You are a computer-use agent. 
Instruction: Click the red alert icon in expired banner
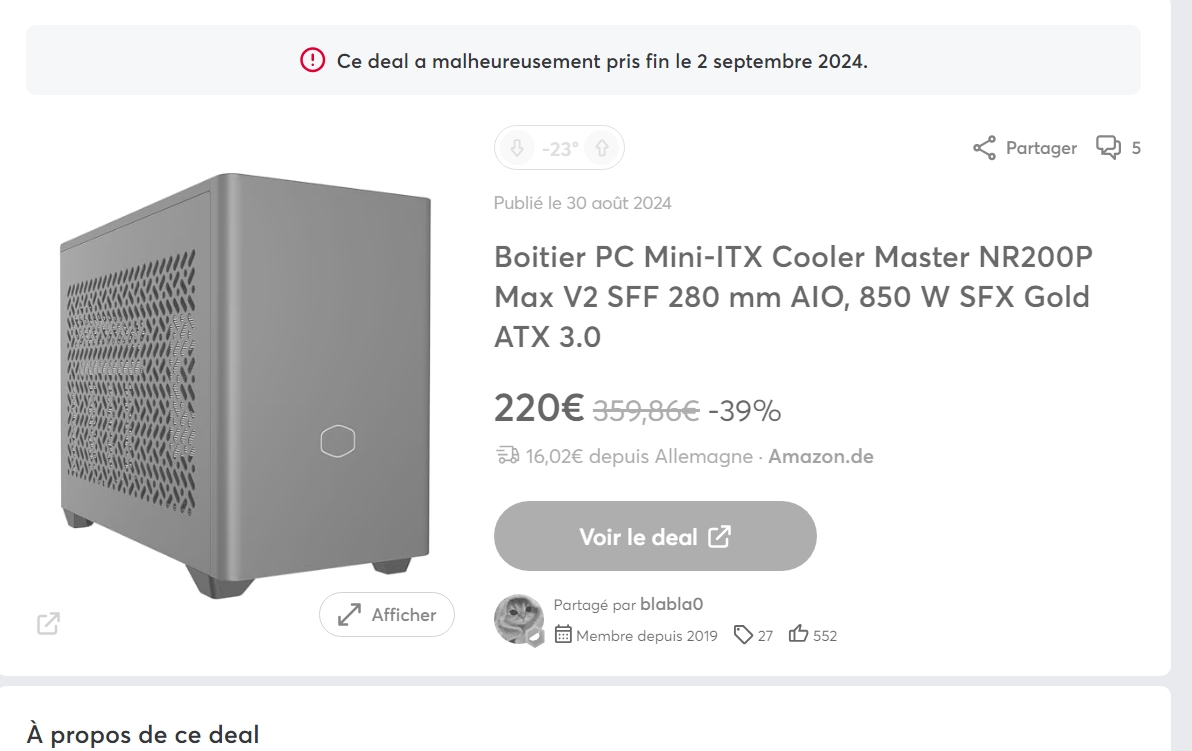coord(313,60)
